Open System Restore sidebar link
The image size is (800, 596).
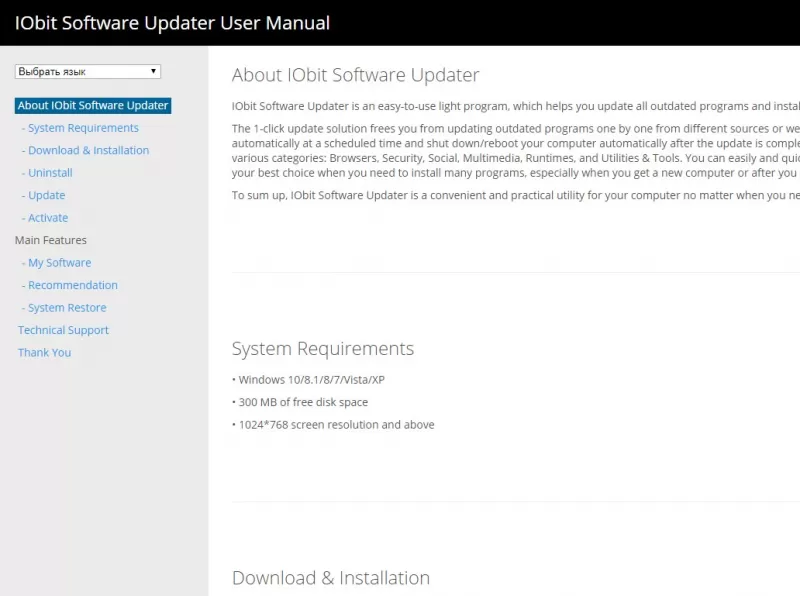(67, 308)
